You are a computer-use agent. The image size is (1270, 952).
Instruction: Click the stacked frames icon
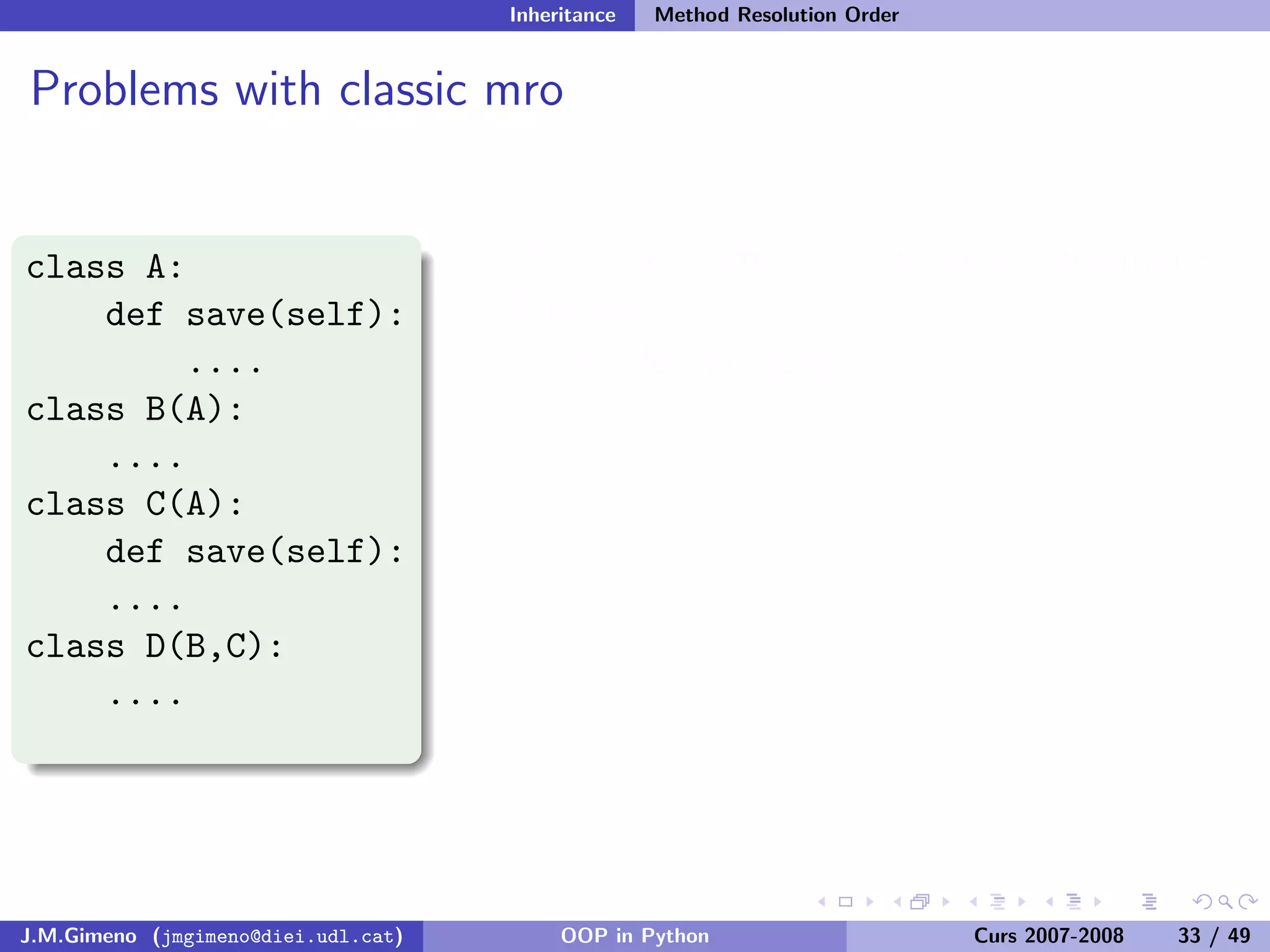click(920, 902)
